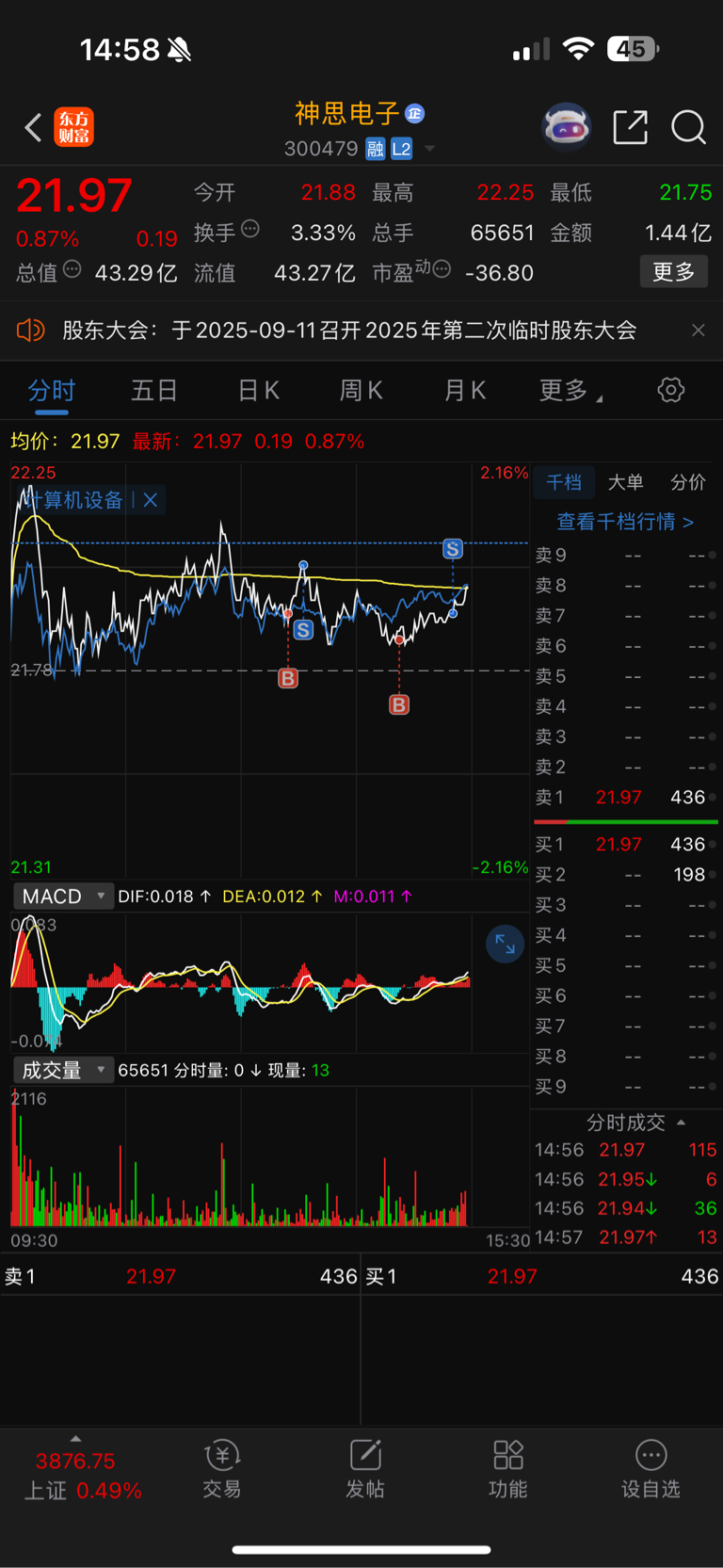Viewport: 723px width, 1568px height.
Task: Switch to the 月K chart tab
Action: coord(464,390)
